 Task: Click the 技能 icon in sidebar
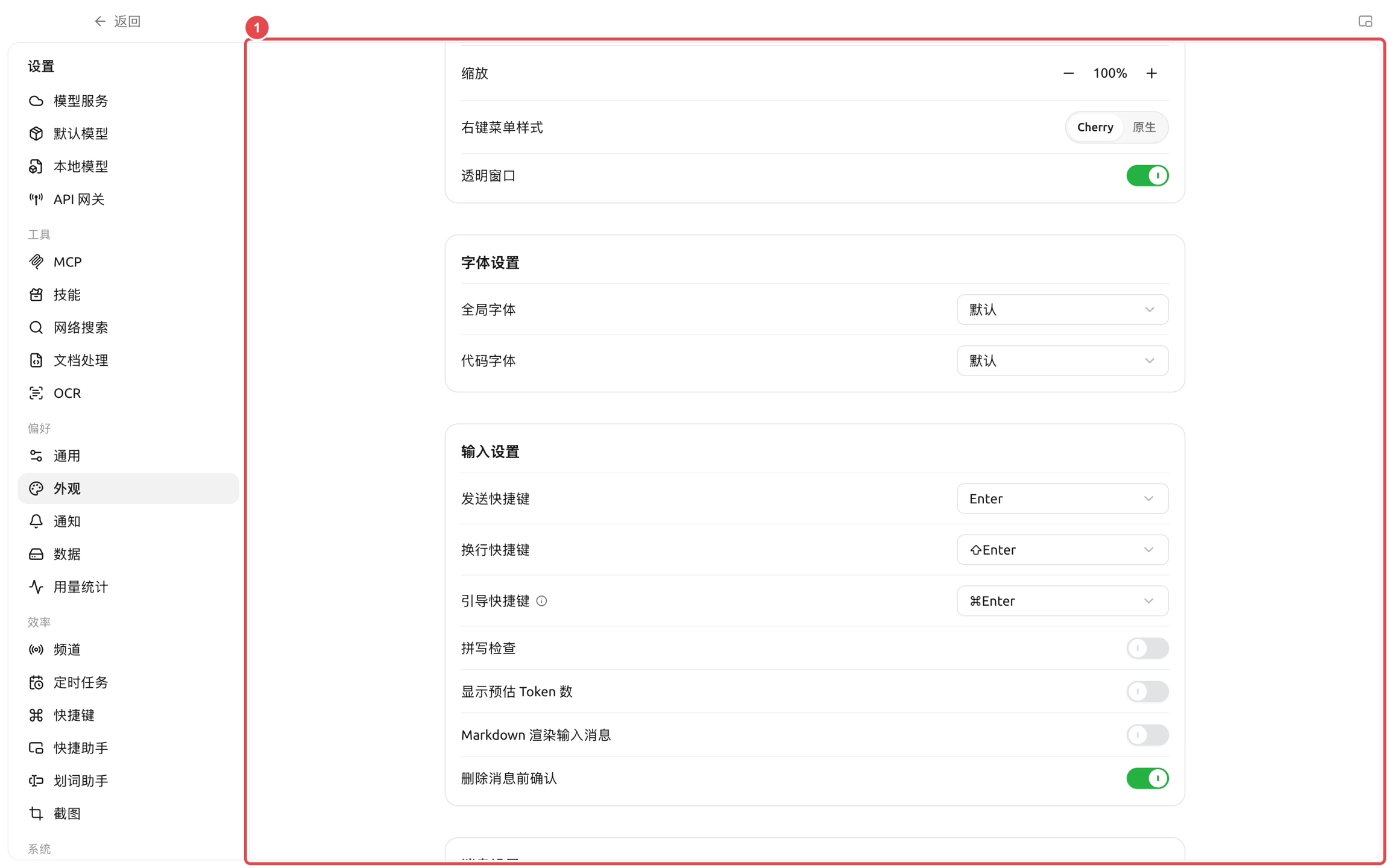[x=36, y=295]
